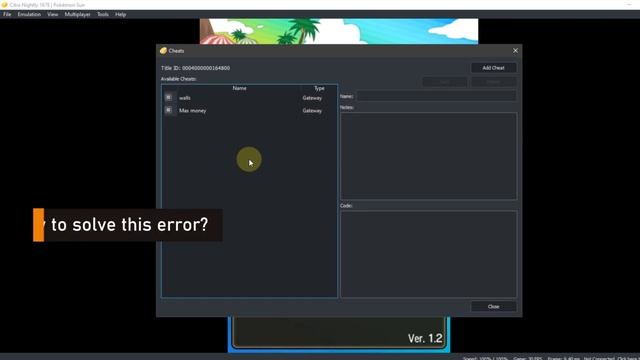Screen dimensions: 640x360
Task: Select the Max money cheat row
Action: [249, 111]
